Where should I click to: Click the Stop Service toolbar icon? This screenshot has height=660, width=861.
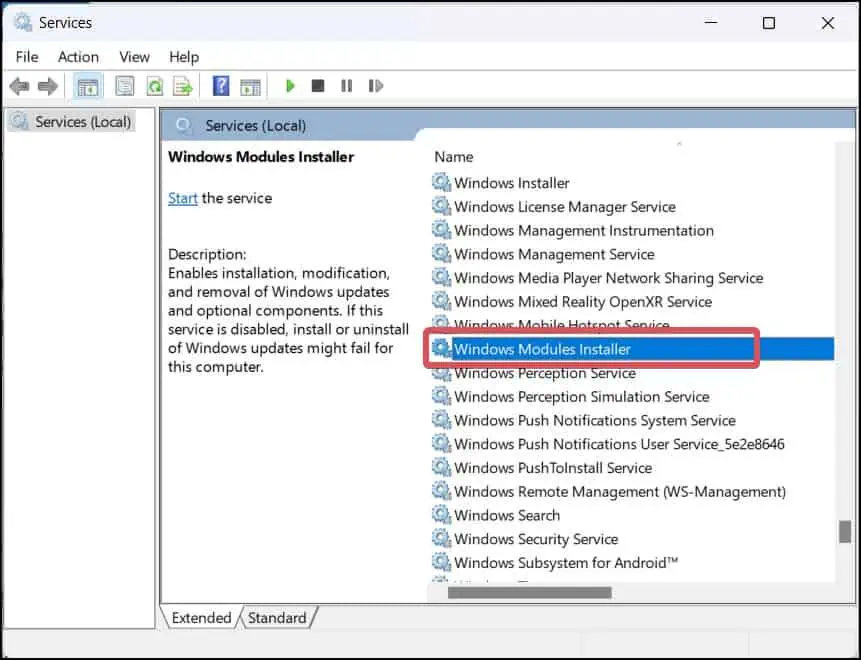point(317,86)
